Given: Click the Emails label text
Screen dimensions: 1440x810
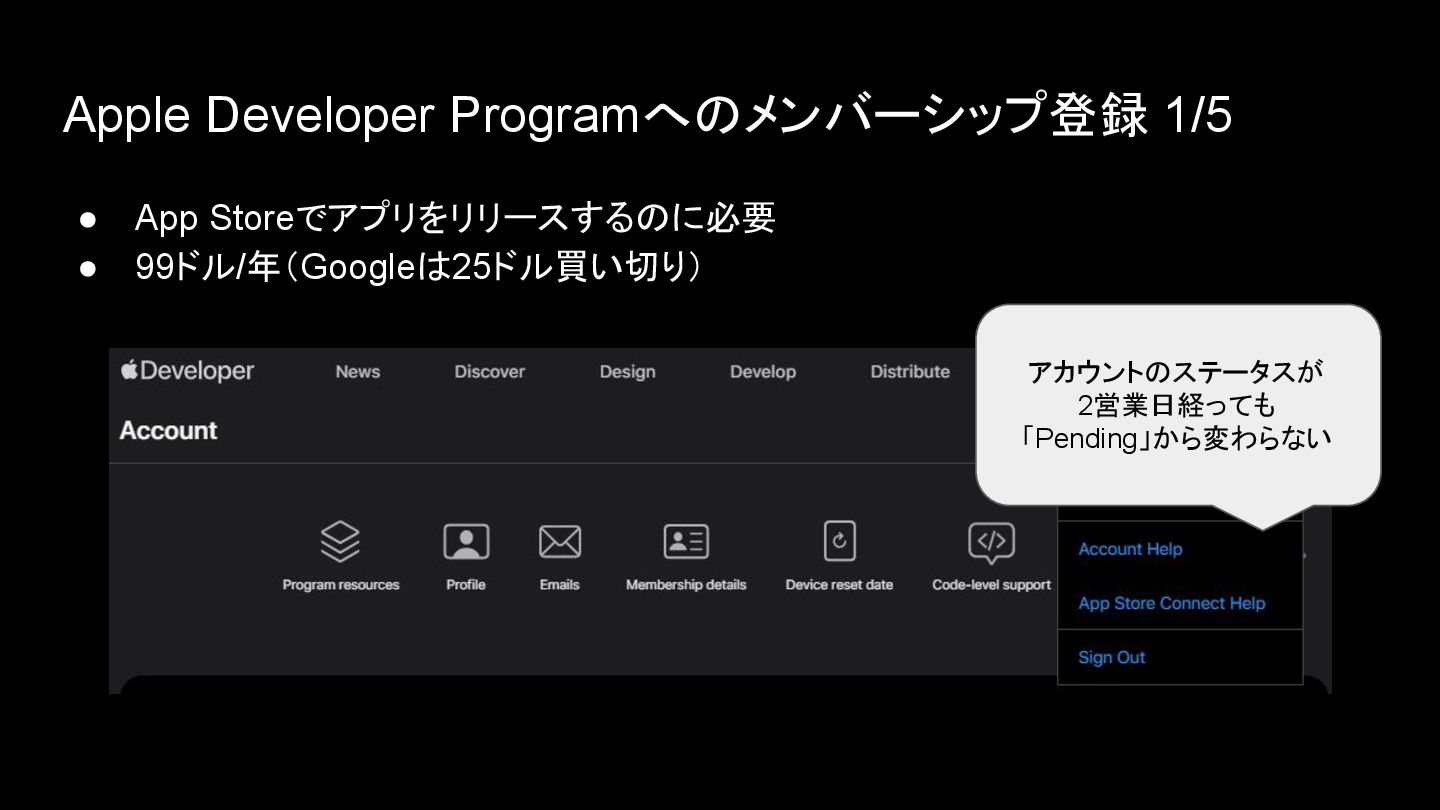Looking at the screenshot, I should click(x=560, y=585).
